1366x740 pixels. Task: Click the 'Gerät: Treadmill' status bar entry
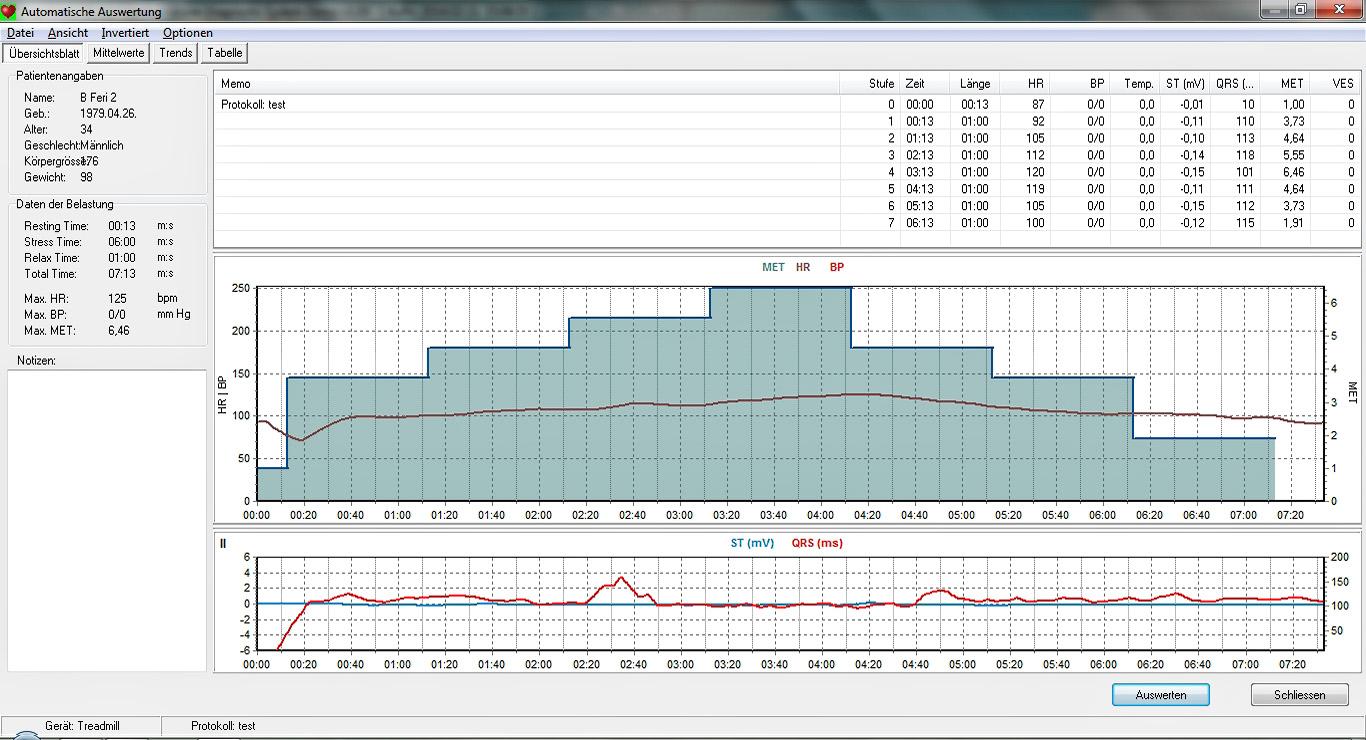(x=82, y=726)
